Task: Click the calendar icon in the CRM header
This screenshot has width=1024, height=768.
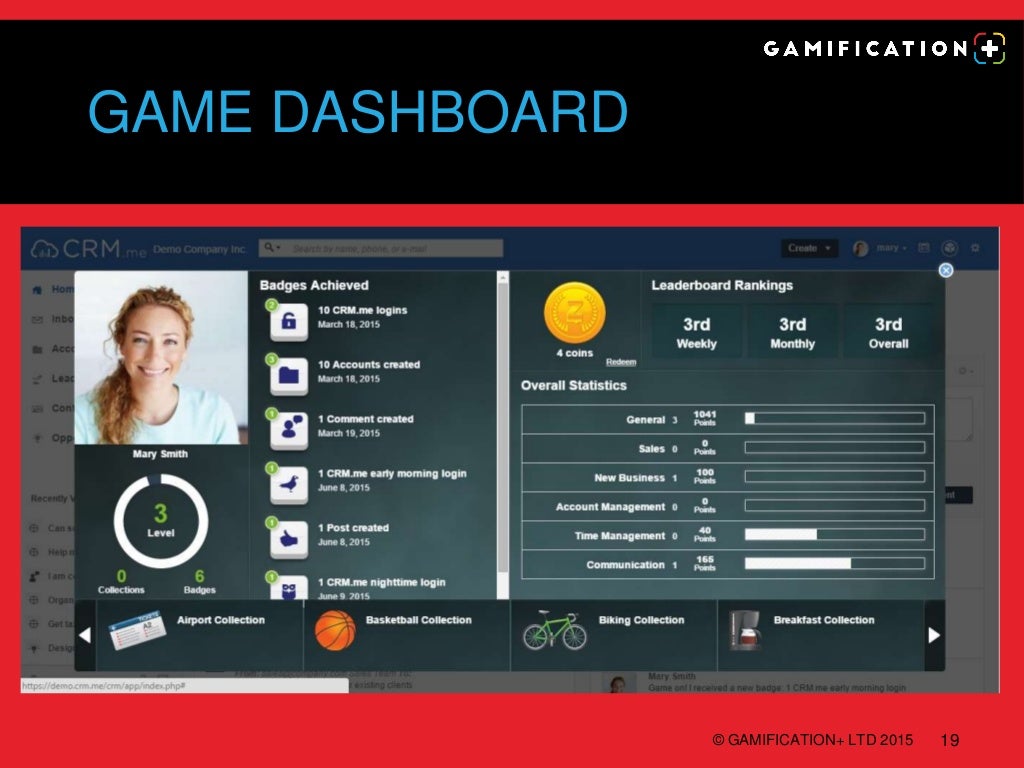Action: point(923,248)
